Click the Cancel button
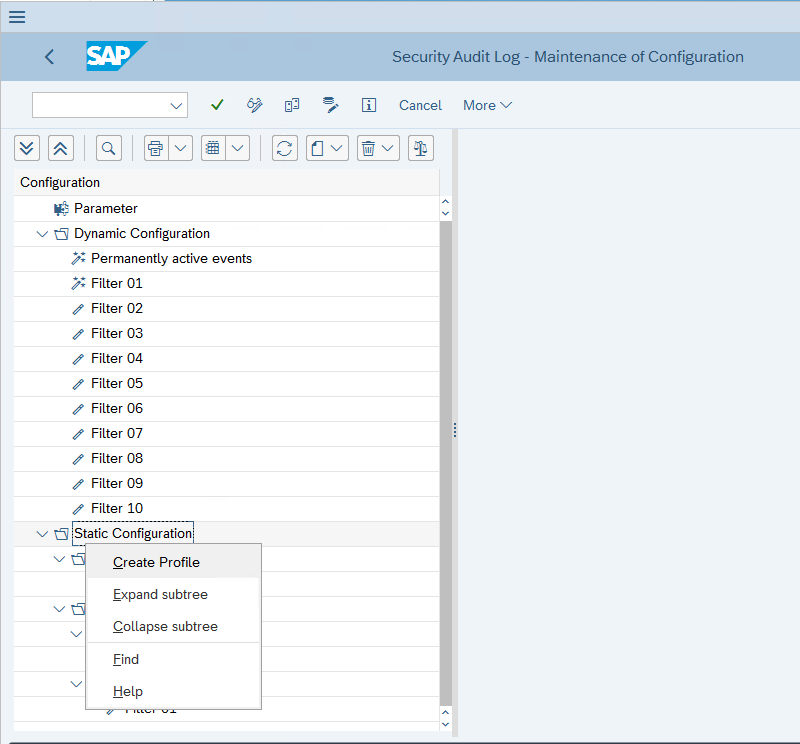The width and height of the screenshot is (800, 744). (x=420, y=105)
